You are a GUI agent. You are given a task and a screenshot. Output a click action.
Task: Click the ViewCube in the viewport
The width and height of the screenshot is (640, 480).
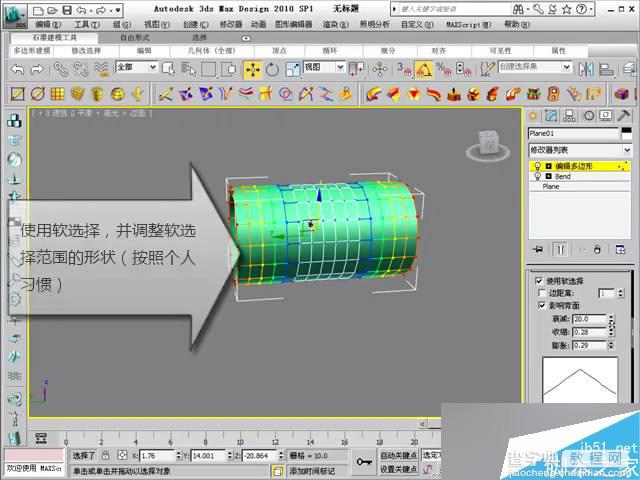488,145
